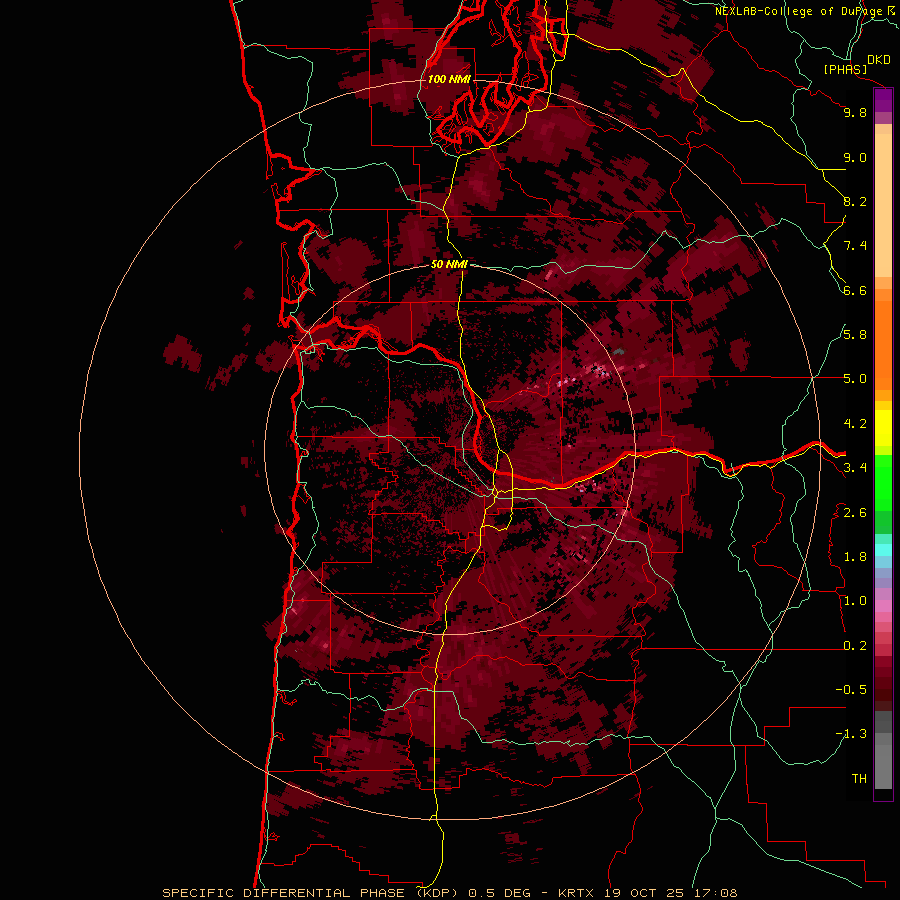The width and height of the screenshot is (900, 900).
Task: Click the DKD product code label
Action: pos(879,60)
